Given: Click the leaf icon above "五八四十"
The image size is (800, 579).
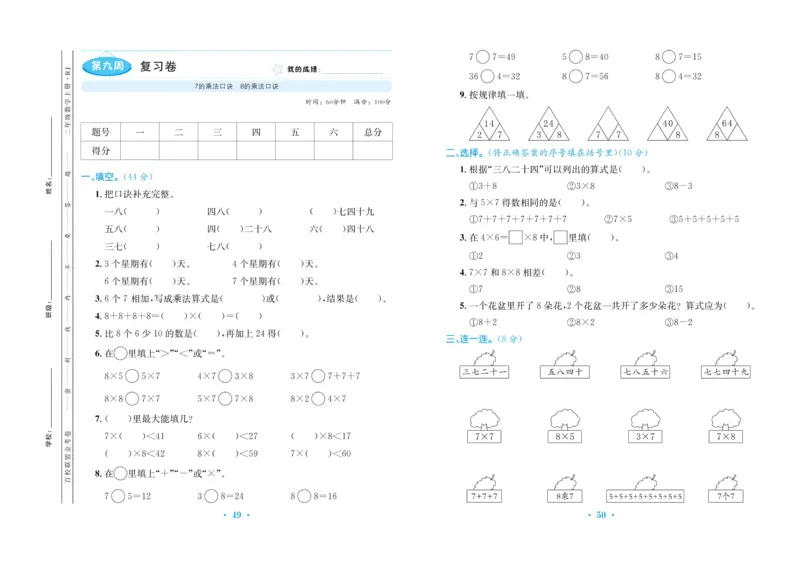Looking at the screenshot, I should click(563, 360).
